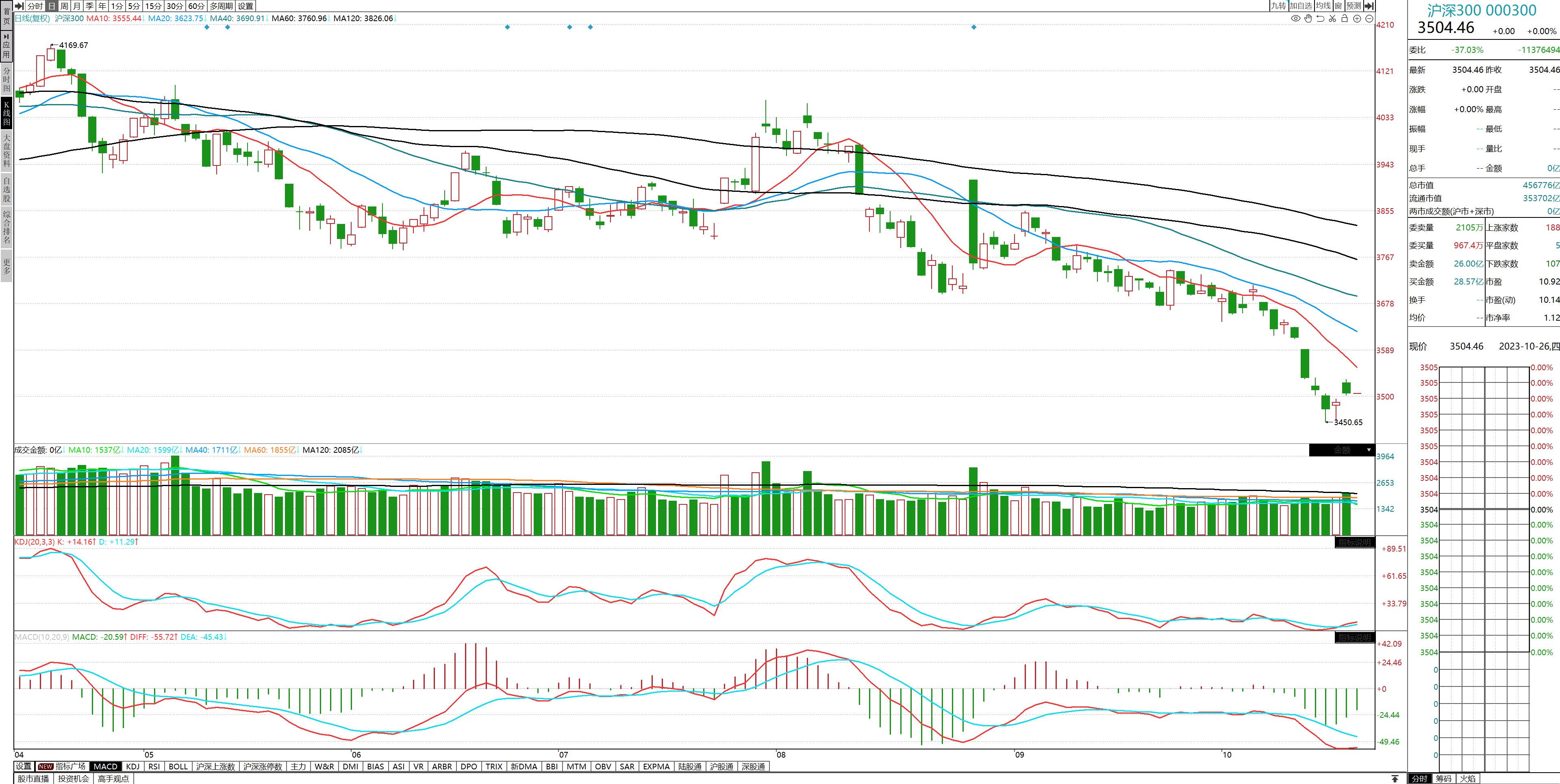Toggle chart visibility eye icon
The image size is (1560, 784).
(1295, 19)
